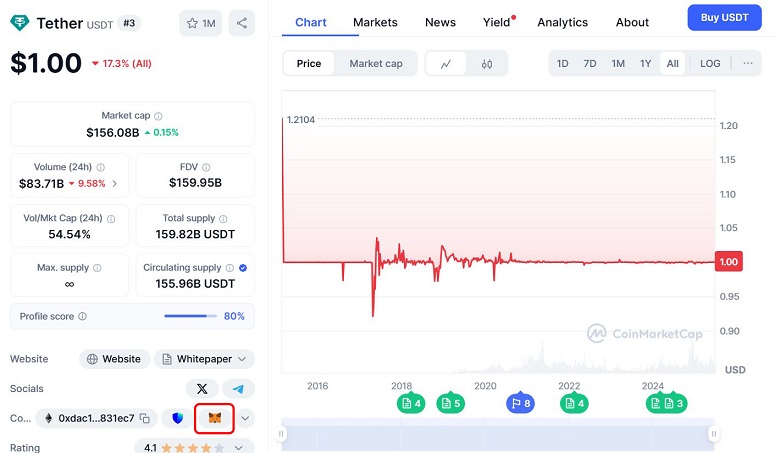Switch chart to Market cap
Image resolution: width=775 pixels, height=453 pixels.
click(376, 64)
